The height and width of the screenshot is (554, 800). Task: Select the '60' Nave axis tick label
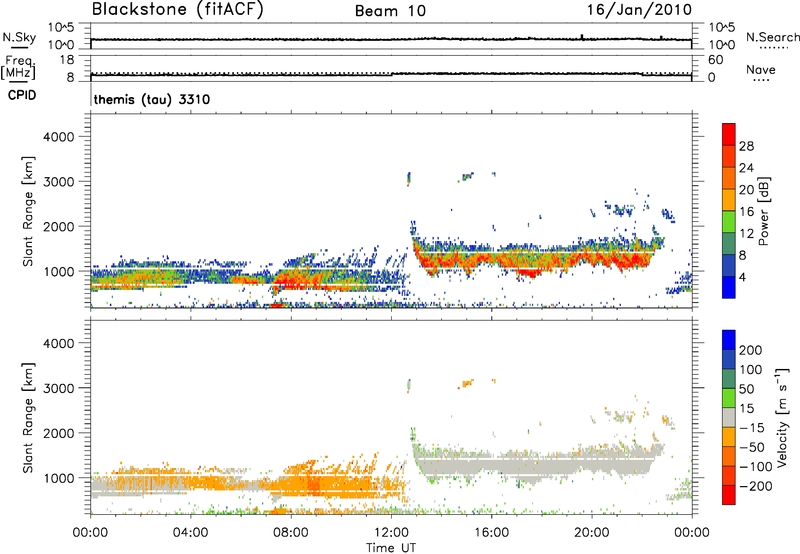coord(715,60)
